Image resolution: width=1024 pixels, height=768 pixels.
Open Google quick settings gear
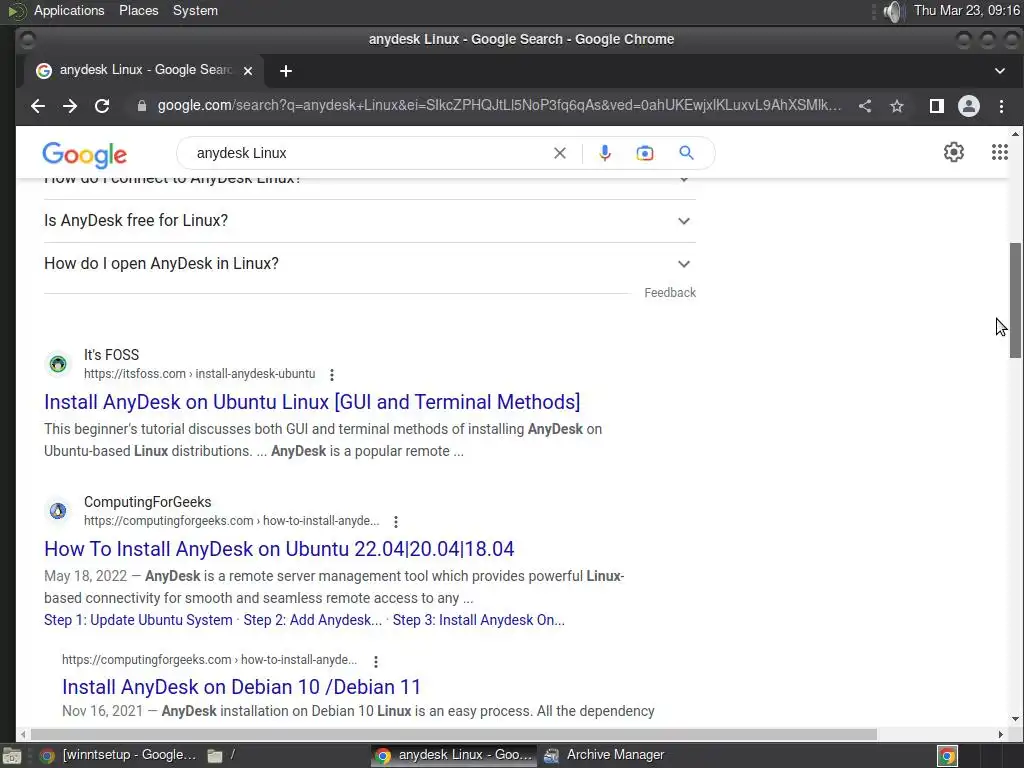point(953,152)
